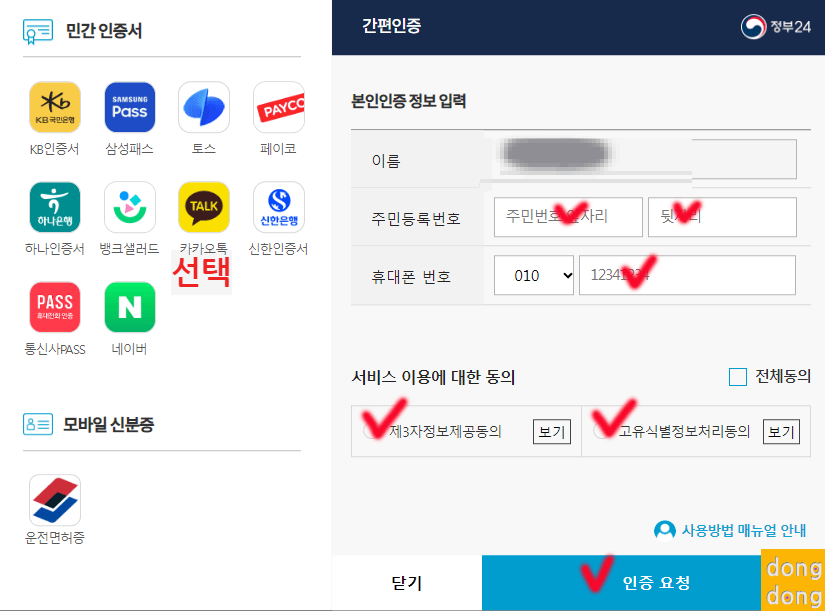Viewport: 825px width, 611px height.
Task: Focus the 주민번호 앞자리 input field
Action: point(568,217)
